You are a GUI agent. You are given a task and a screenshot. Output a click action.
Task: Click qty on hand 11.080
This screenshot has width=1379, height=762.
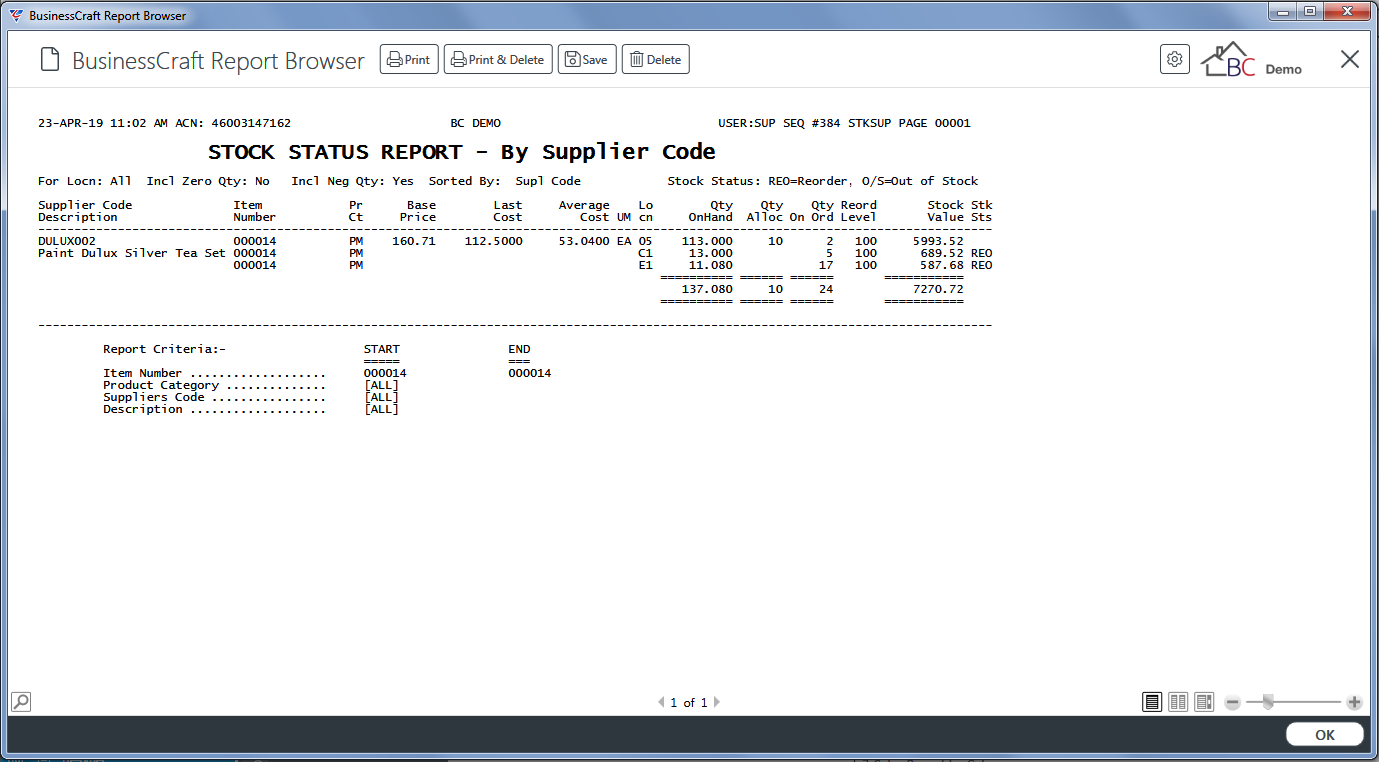(x=711, y=266)
